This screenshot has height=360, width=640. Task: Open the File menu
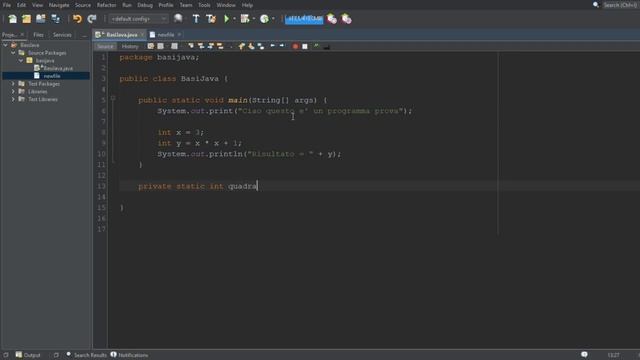7,5
